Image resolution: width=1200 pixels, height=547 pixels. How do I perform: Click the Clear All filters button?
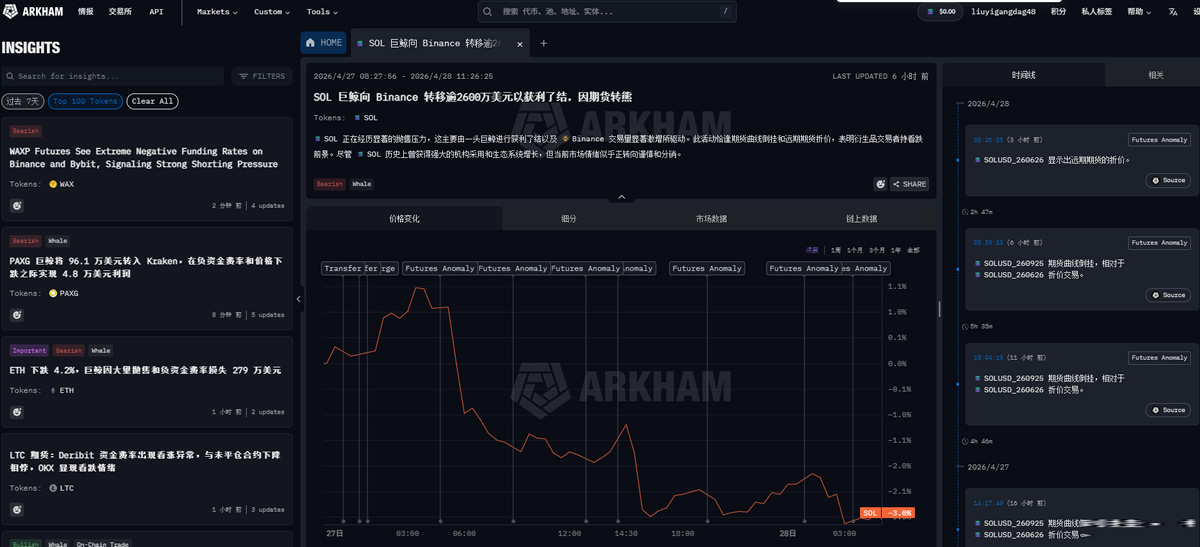[x=153, y=101]
